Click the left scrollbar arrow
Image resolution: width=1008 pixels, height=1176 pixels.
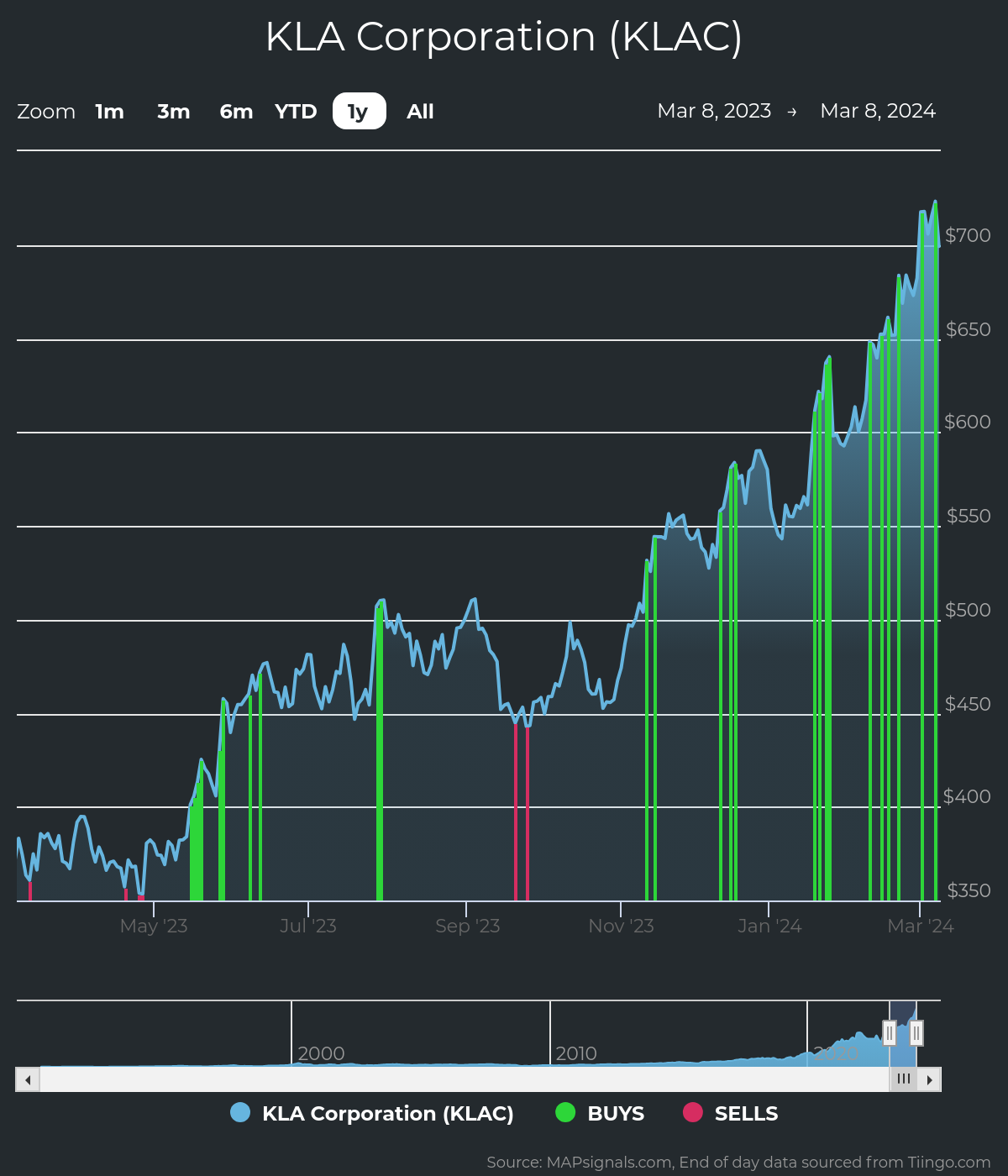[26, 1079]
